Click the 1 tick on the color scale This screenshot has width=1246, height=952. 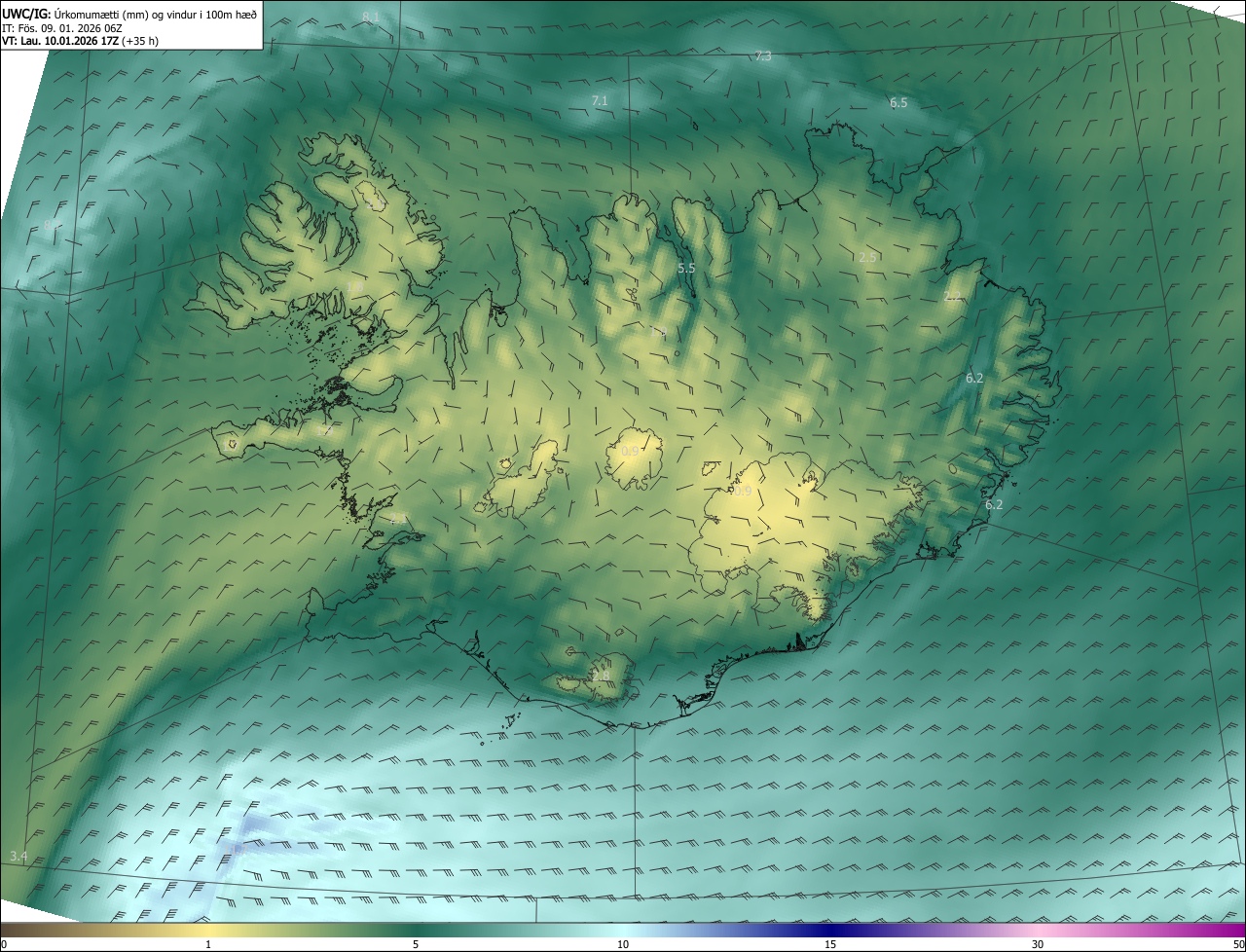pos(208,944)
